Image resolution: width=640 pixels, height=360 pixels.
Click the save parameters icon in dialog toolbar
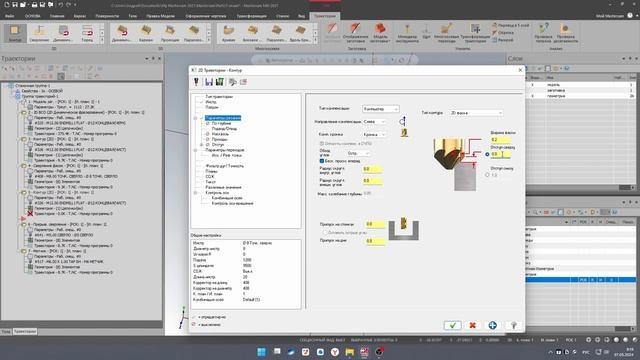click(209, 82)
